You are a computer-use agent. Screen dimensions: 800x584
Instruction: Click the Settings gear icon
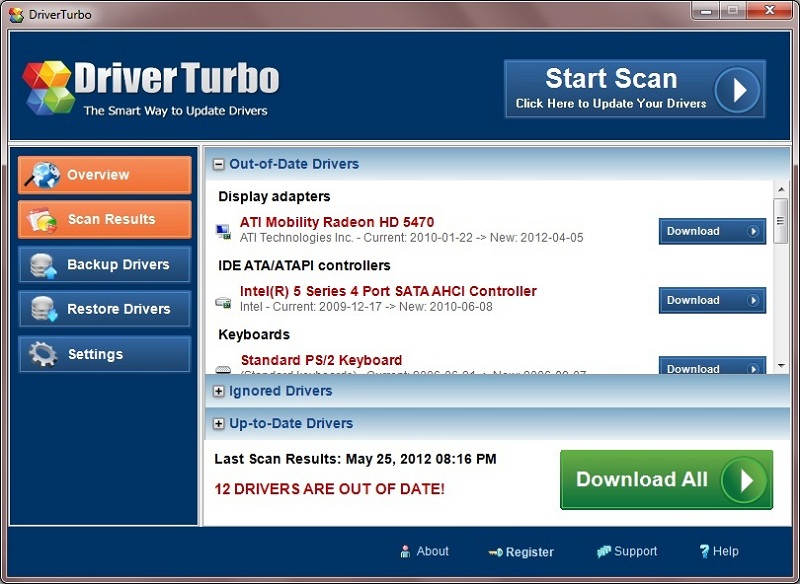(43, 354)
